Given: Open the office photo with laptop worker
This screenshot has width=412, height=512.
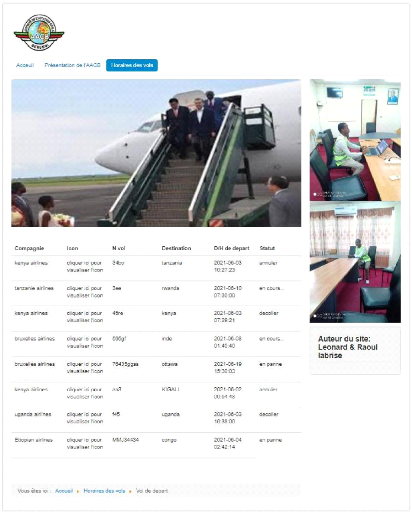Looking at the screenshot, I should [355, 140].
